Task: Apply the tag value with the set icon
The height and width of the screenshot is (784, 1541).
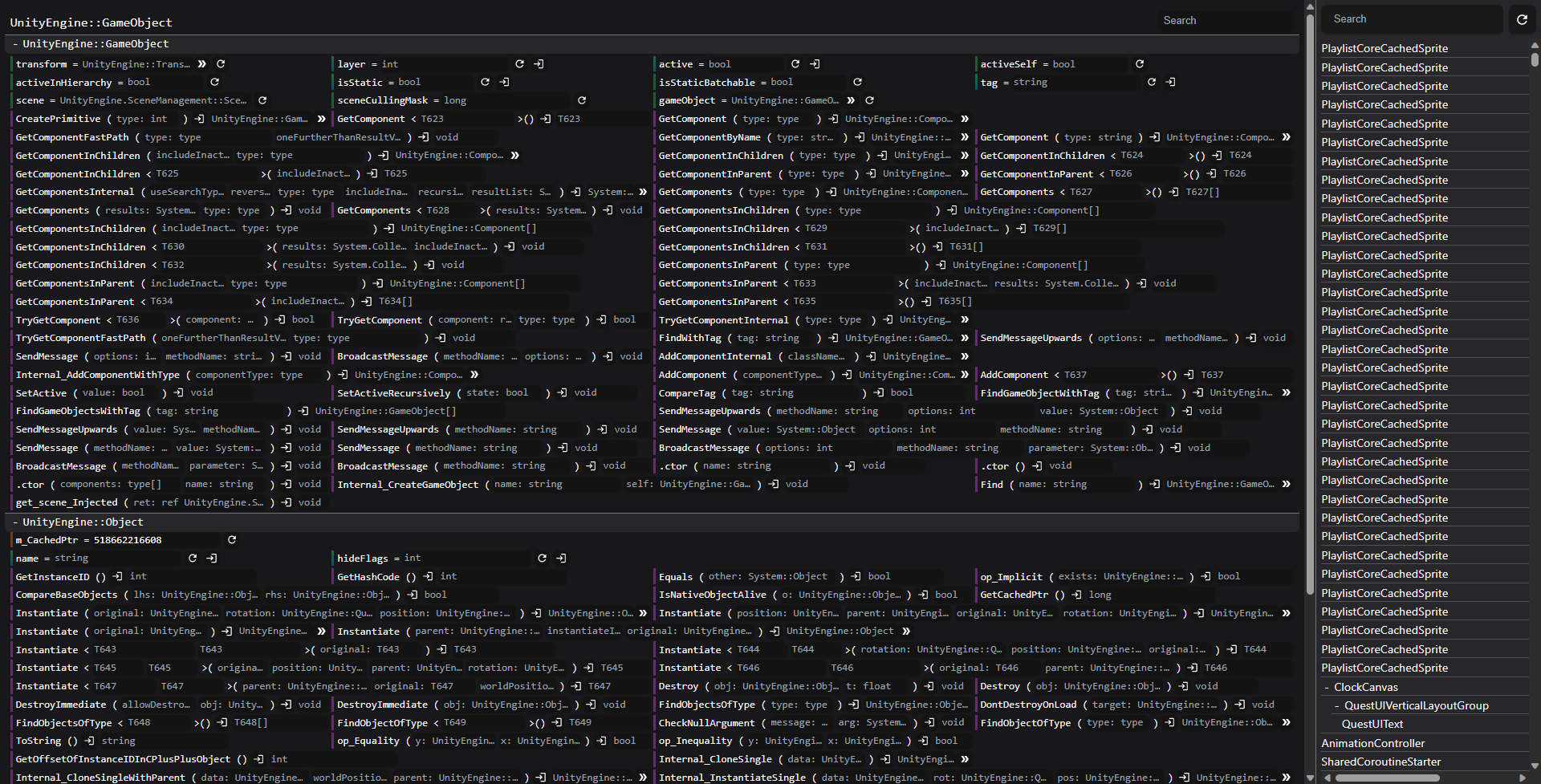Action: click(1171, 82)
